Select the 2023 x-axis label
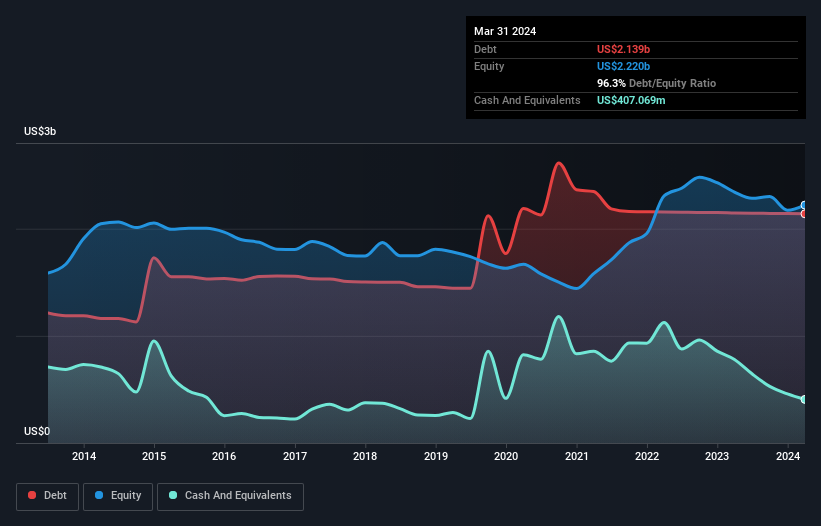This screenshot has width=821, height=526. (x=717, y=456)
